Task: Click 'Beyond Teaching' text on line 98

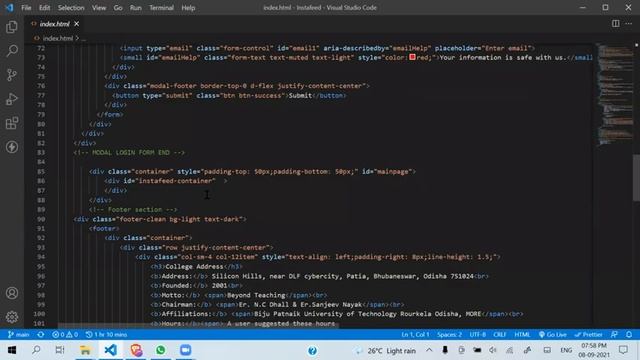Action: pos(256,295)
